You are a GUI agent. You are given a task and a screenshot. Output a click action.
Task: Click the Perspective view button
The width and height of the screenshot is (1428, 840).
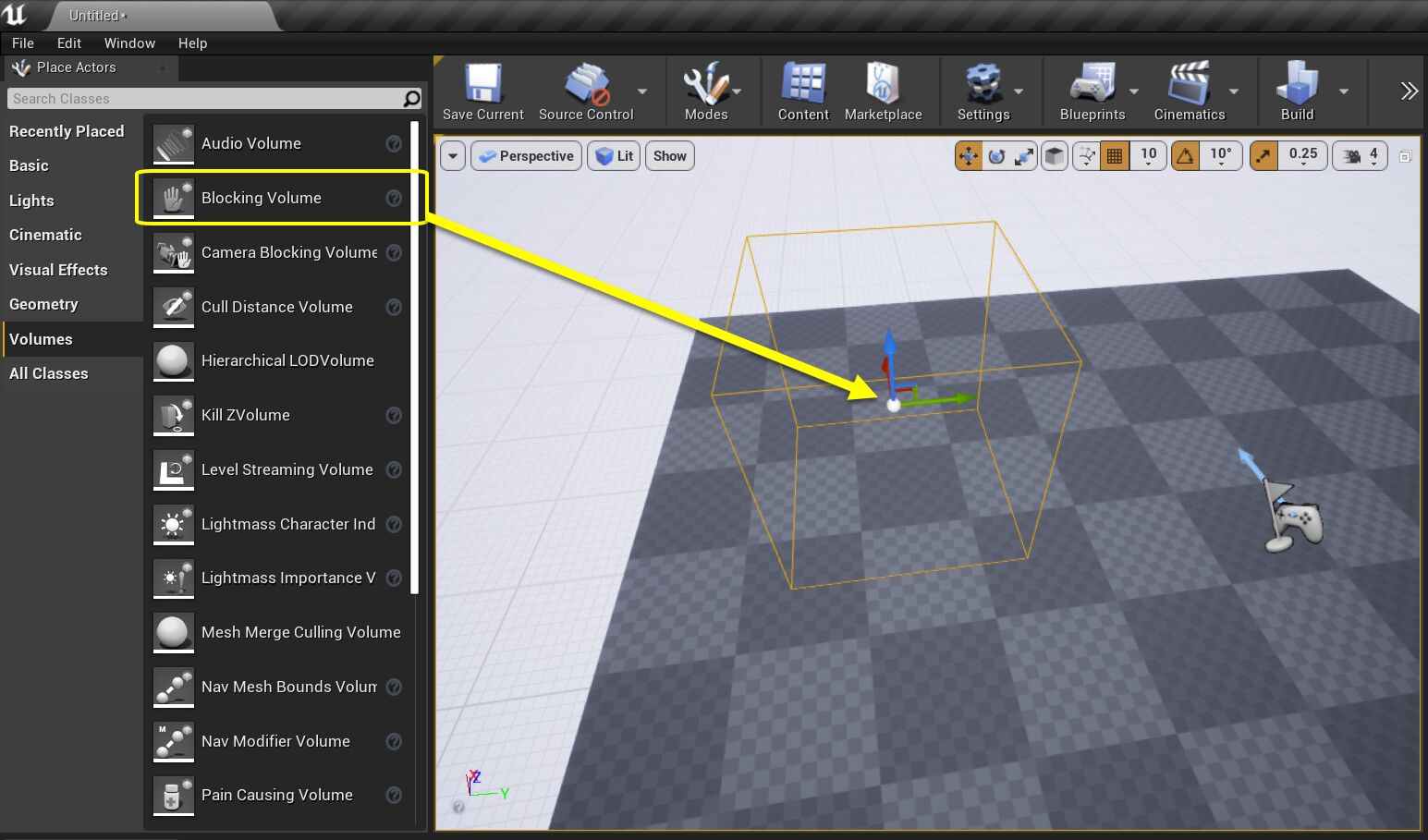click(527, 156)
